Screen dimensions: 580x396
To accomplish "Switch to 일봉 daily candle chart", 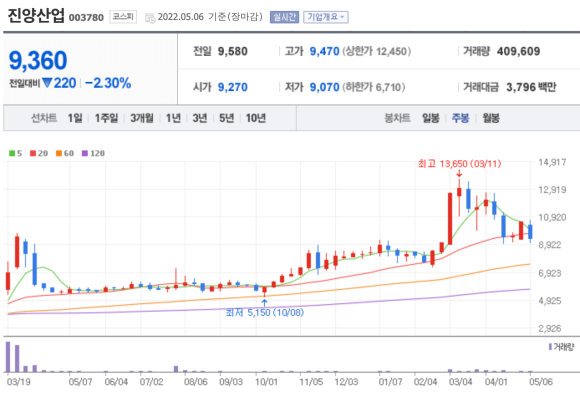I will click(431, 118).
